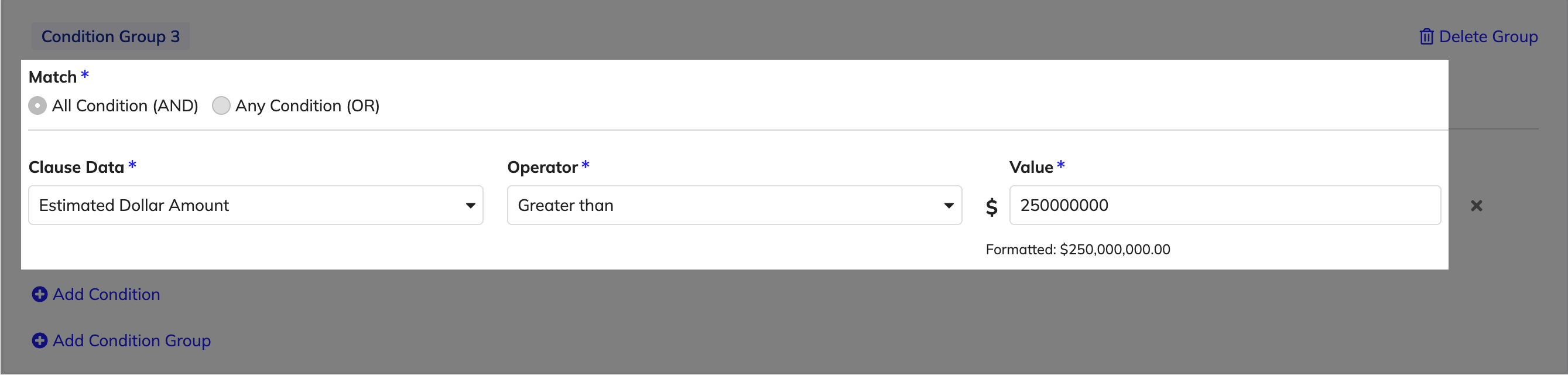Select the All Condition (AND) radio button
The width and height of the screenshot is (1568, 375).
[x=37, y=106]
